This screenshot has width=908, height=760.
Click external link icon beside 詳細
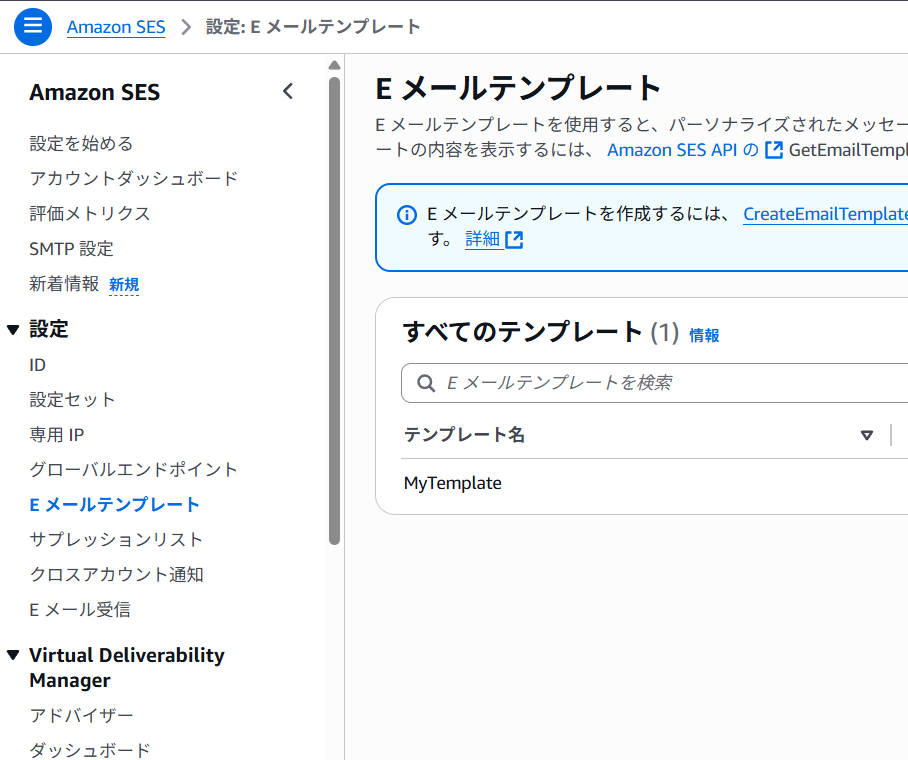(x=514, y=239)
